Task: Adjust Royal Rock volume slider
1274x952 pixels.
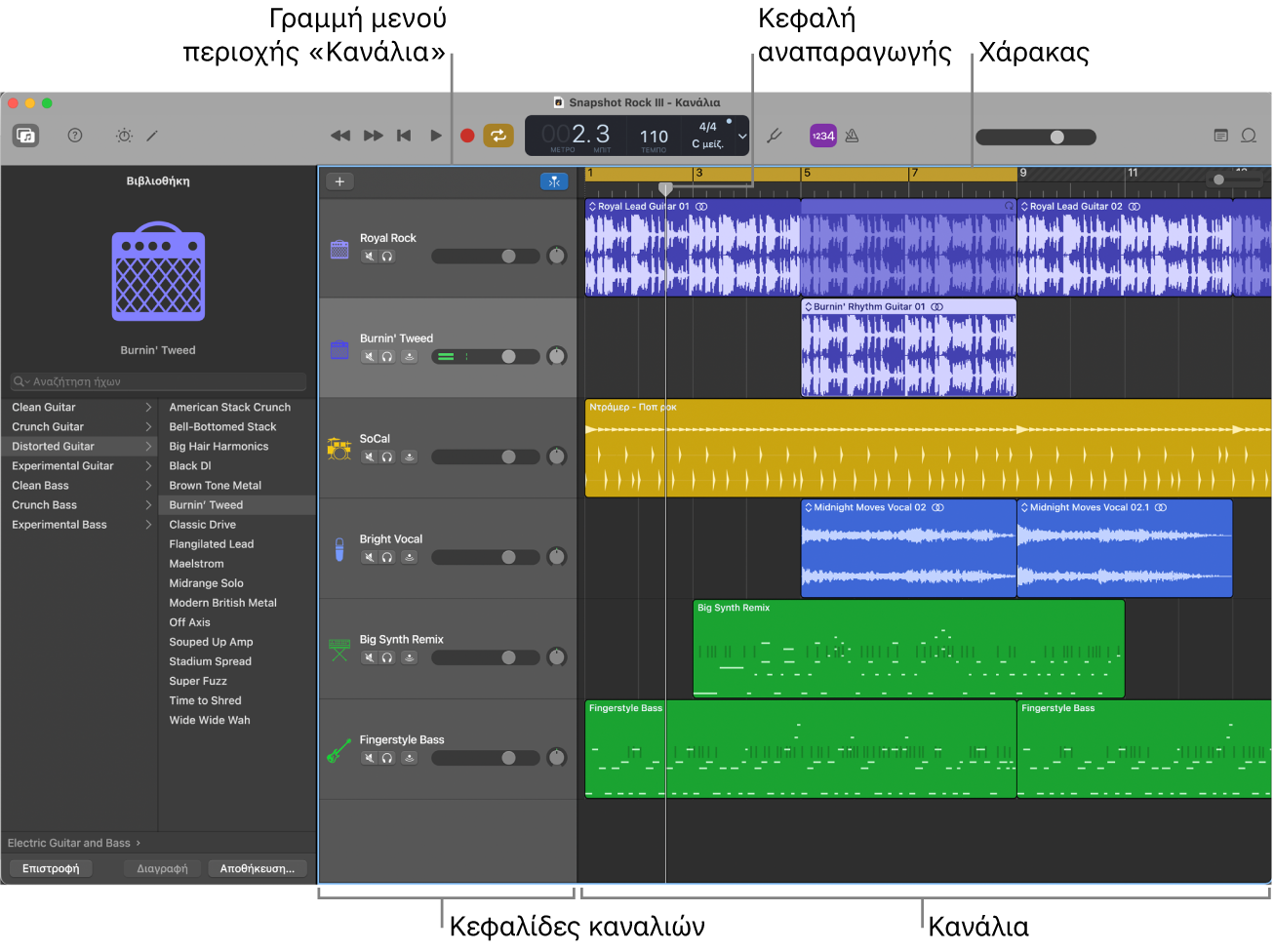Action: point(486,257)
